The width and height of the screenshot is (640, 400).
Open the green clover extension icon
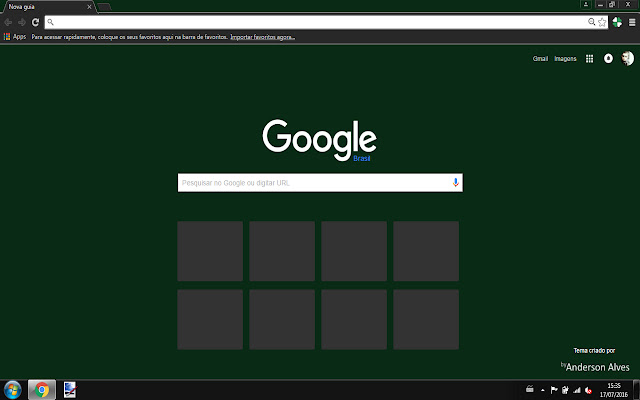[617, 22]
